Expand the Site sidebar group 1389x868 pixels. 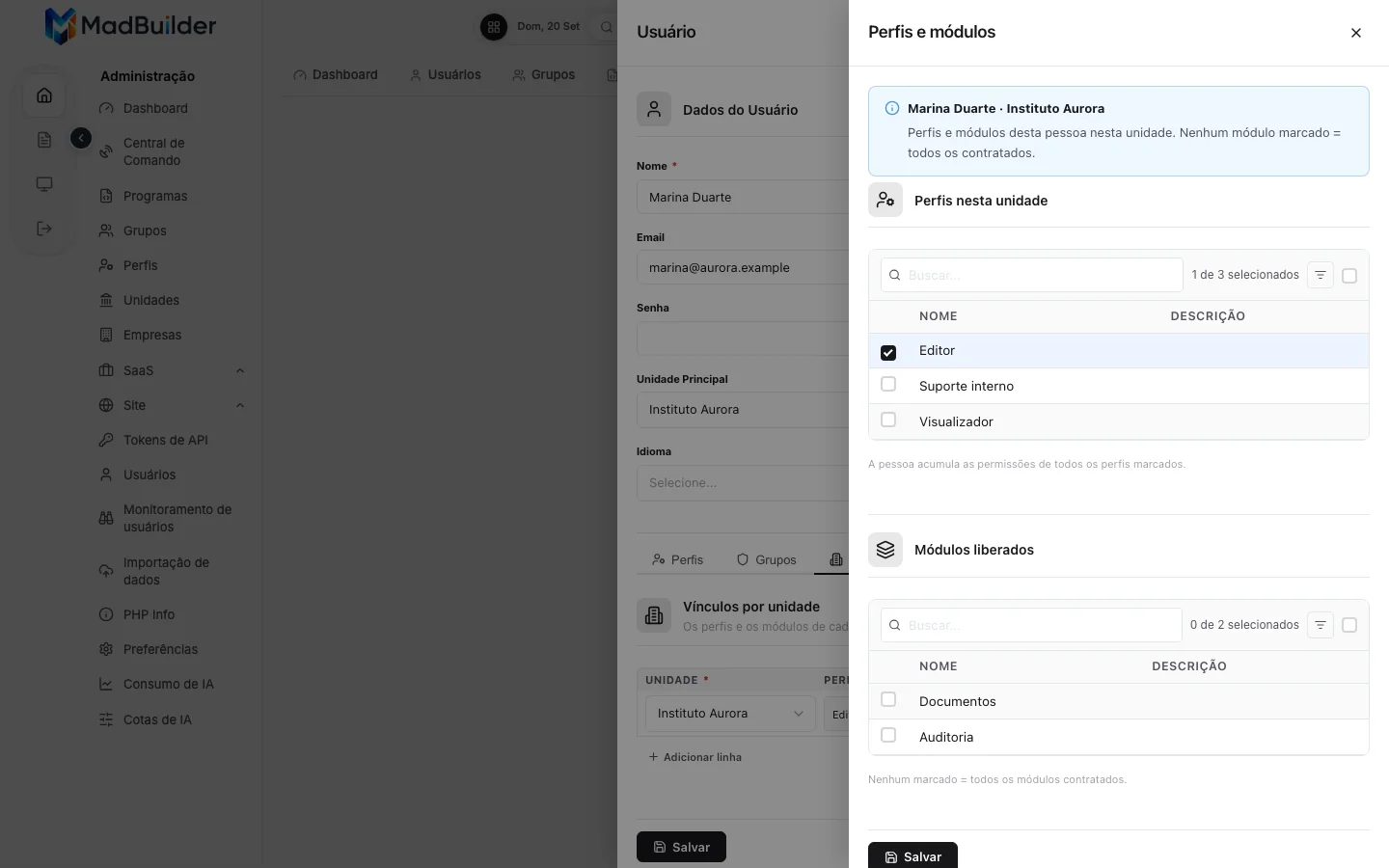pos(172,405)
